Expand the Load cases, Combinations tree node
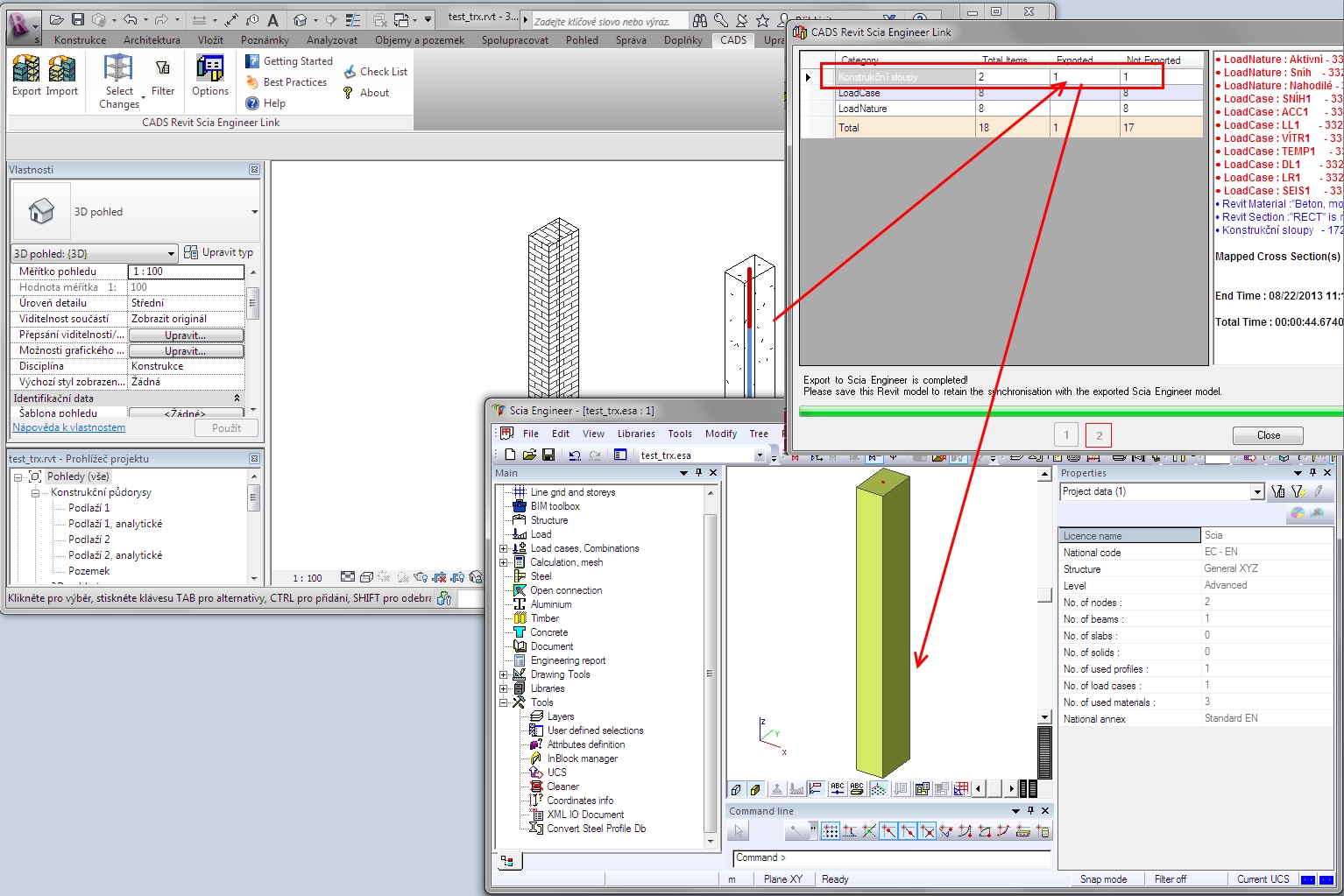Viewport: 1344px width, 896px height. 504,548
